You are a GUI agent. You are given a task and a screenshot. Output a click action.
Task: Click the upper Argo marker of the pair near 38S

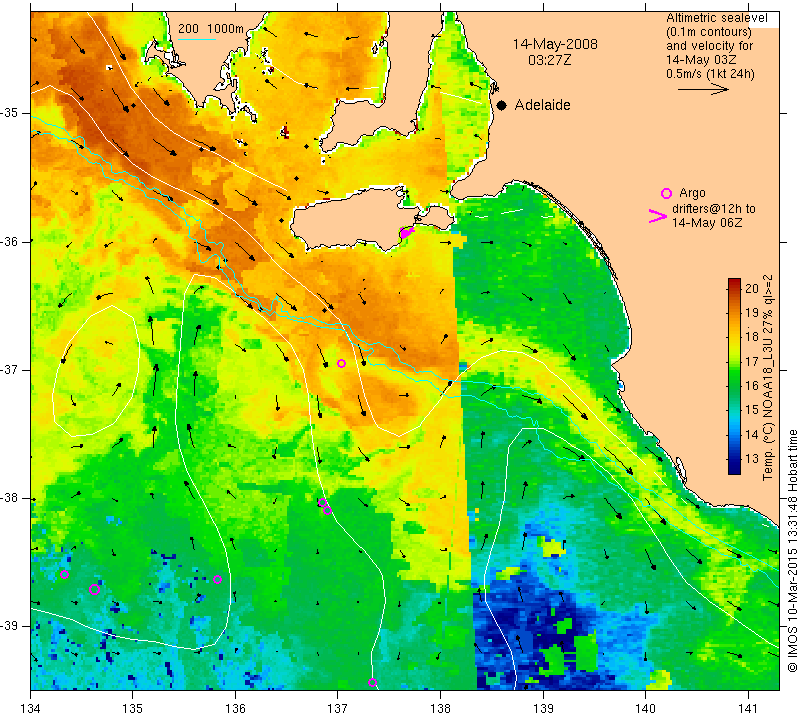click(x=322, y=503)
